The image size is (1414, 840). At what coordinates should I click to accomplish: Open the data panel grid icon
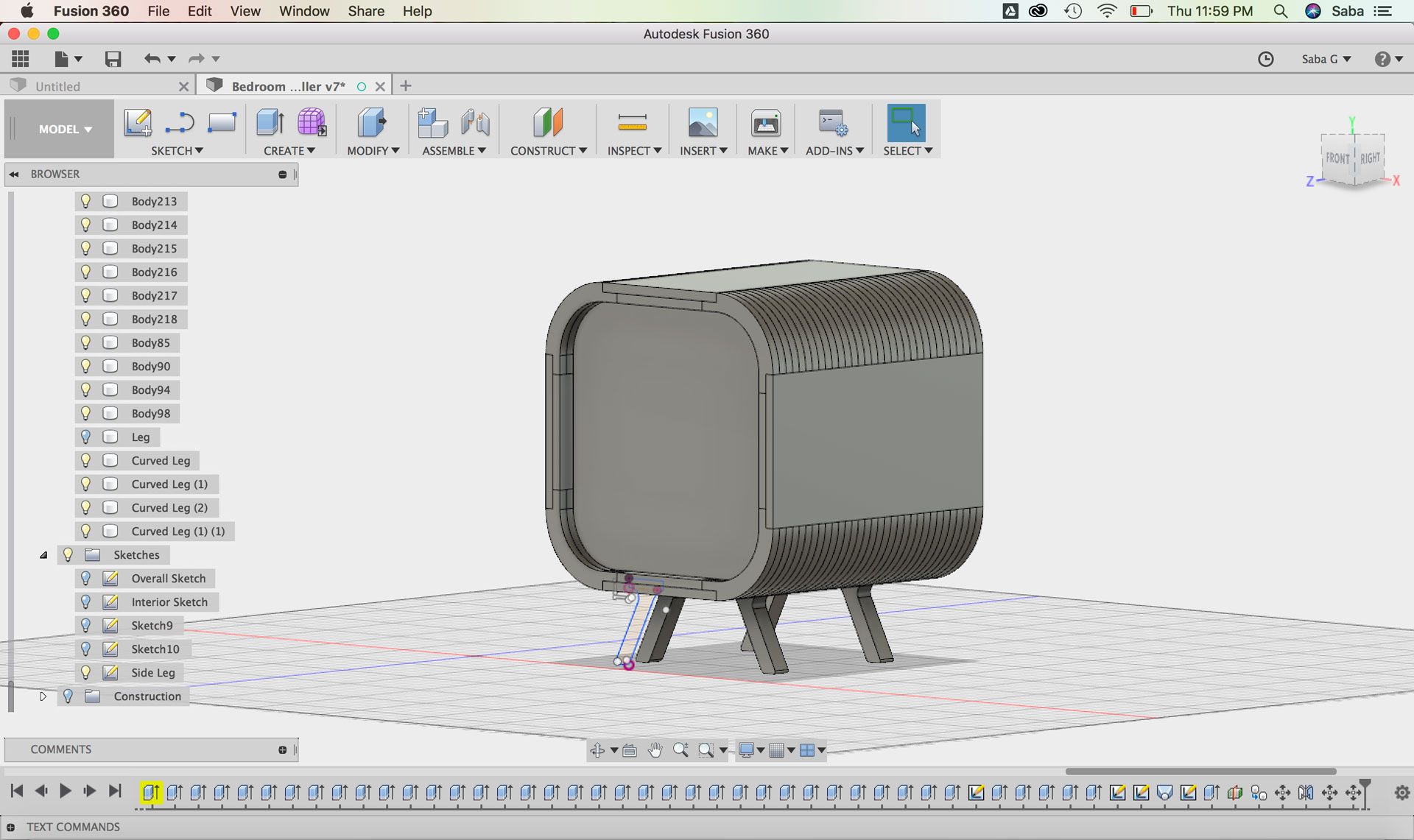[21, 59]
